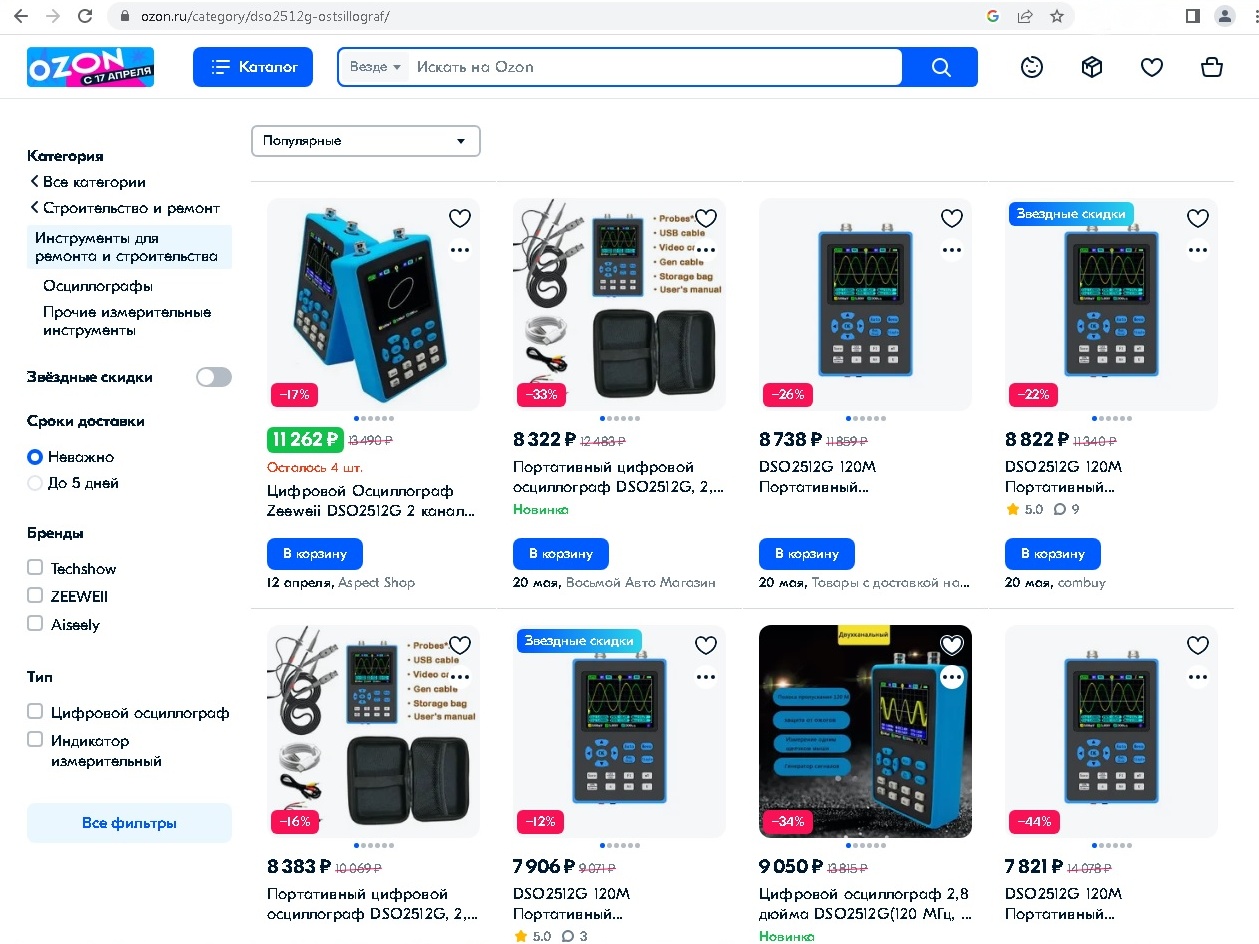1259x944 pixels.
Task: Open the shopping cart icon in header
Action: click(x=1212, y=67)
